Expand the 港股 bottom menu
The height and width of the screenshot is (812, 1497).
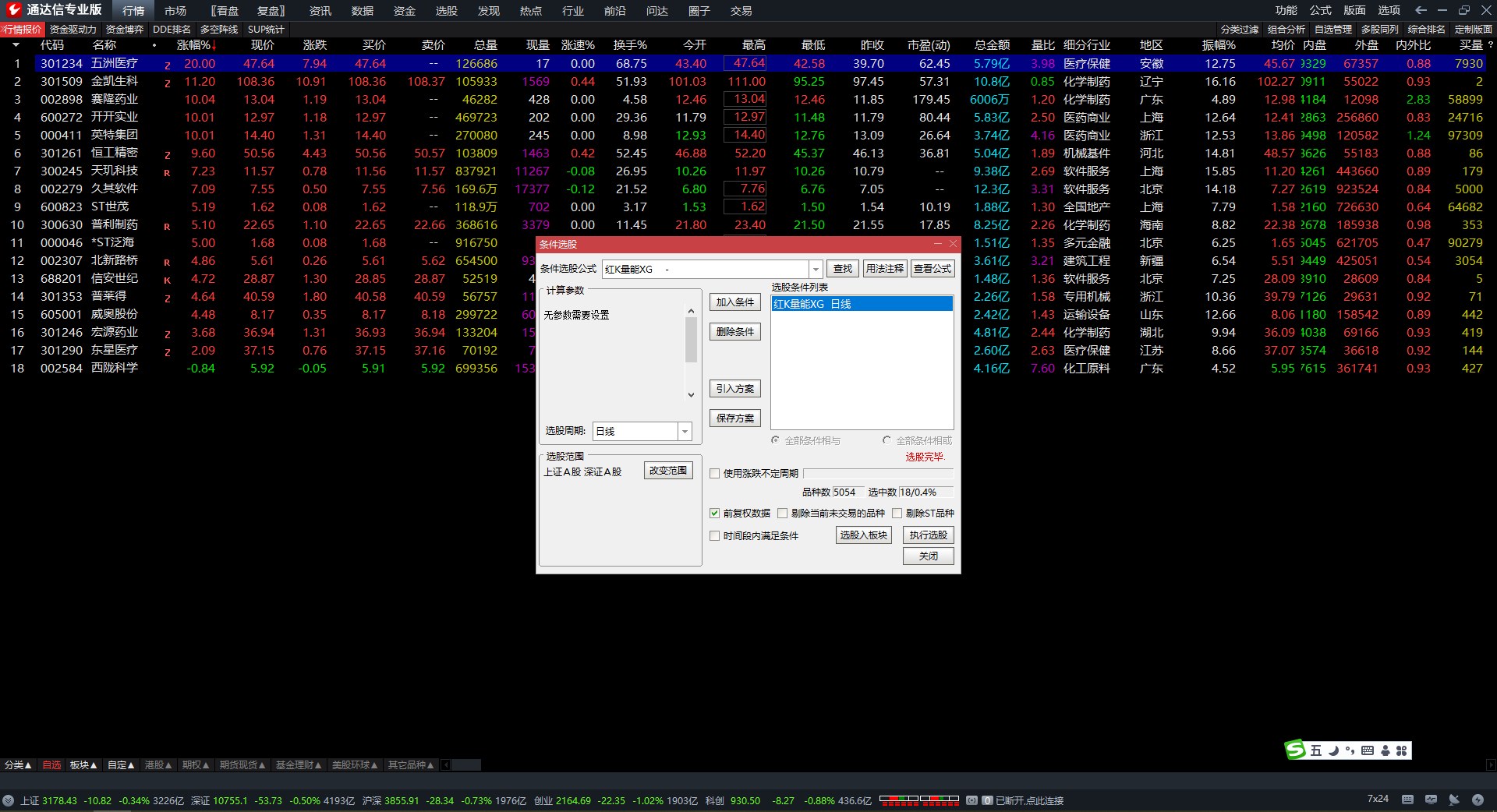click(x=158, y=765)
